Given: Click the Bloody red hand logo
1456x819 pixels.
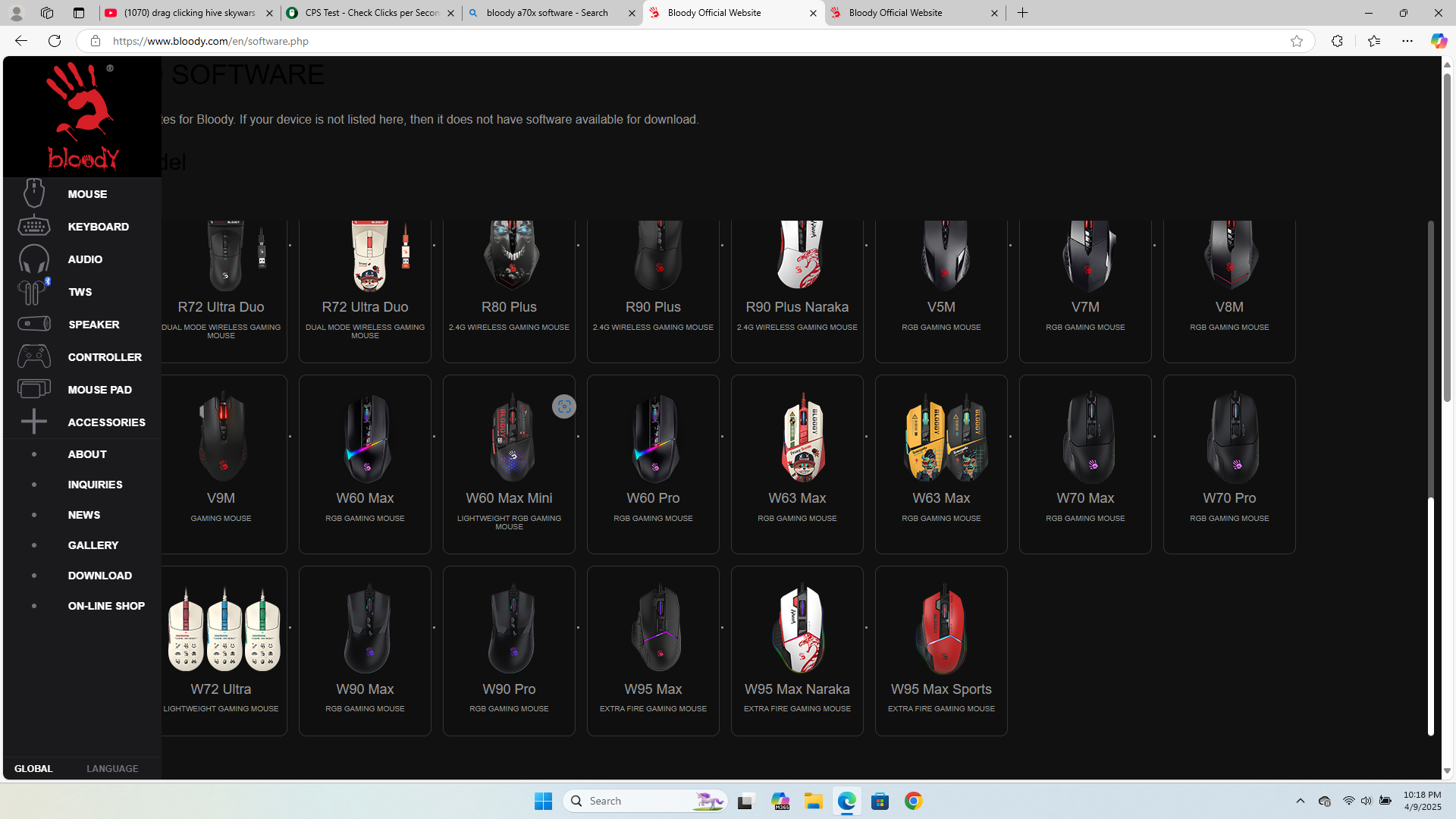Looking at the screenshot, I should 82,116.
